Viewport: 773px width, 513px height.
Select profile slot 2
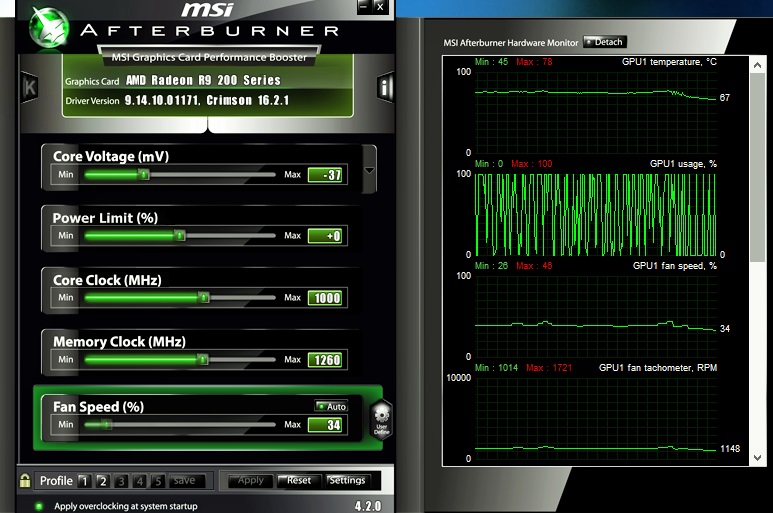[x=103, y=481]
